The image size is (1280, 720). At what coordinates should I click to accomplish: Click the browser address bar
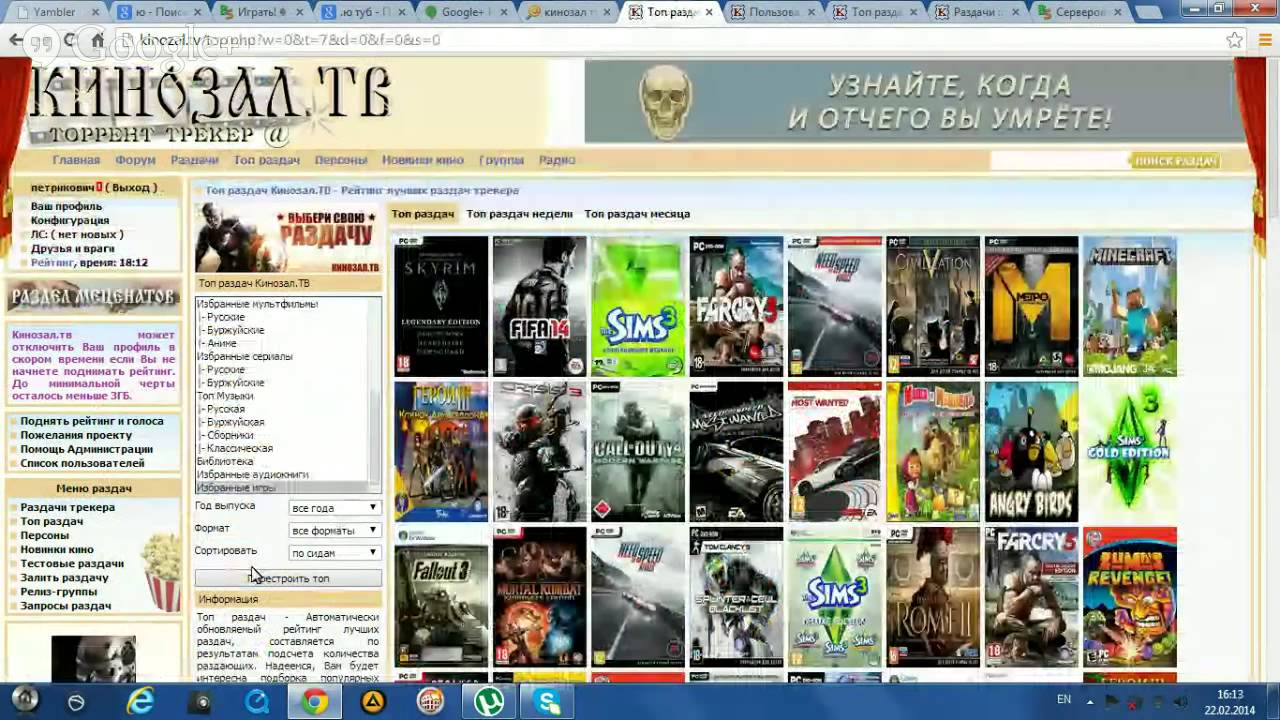pos(670,40)
